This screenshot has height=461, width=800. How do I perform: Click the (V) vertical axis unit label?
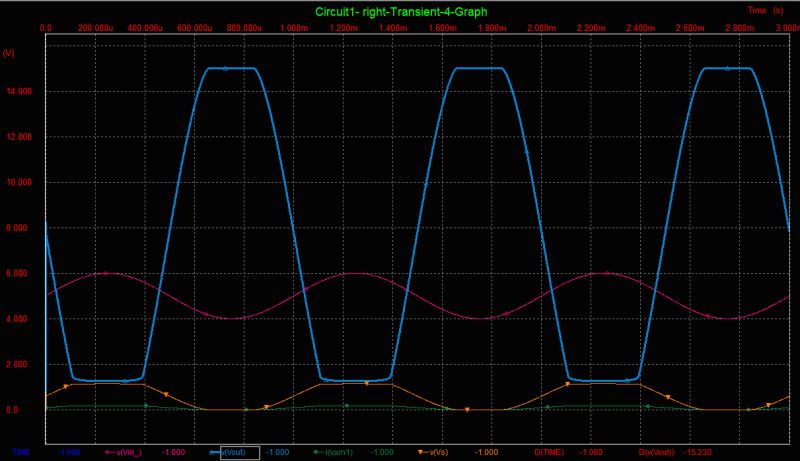coord(9,53)
